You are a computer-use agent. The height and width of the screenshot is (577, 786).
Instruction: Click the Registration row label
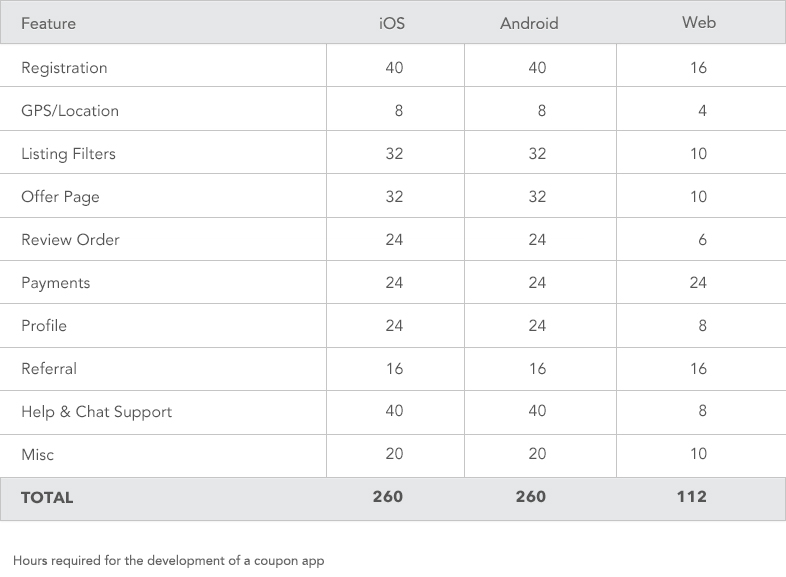click(x=64, y=68)
